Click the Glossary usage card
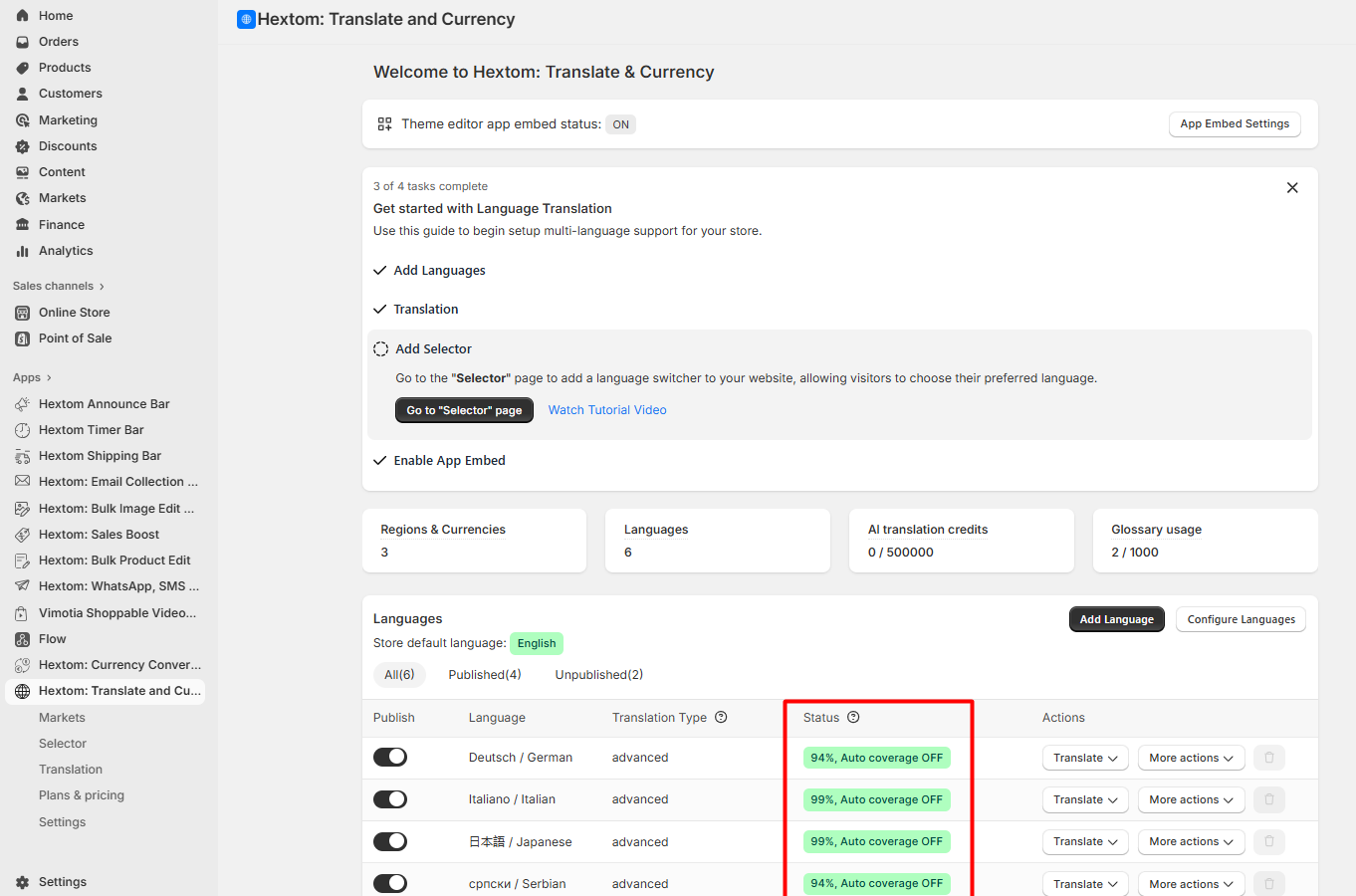The width and height of the screenshot is (1356, 896). pyautogui.click(x=1206, y=541)
